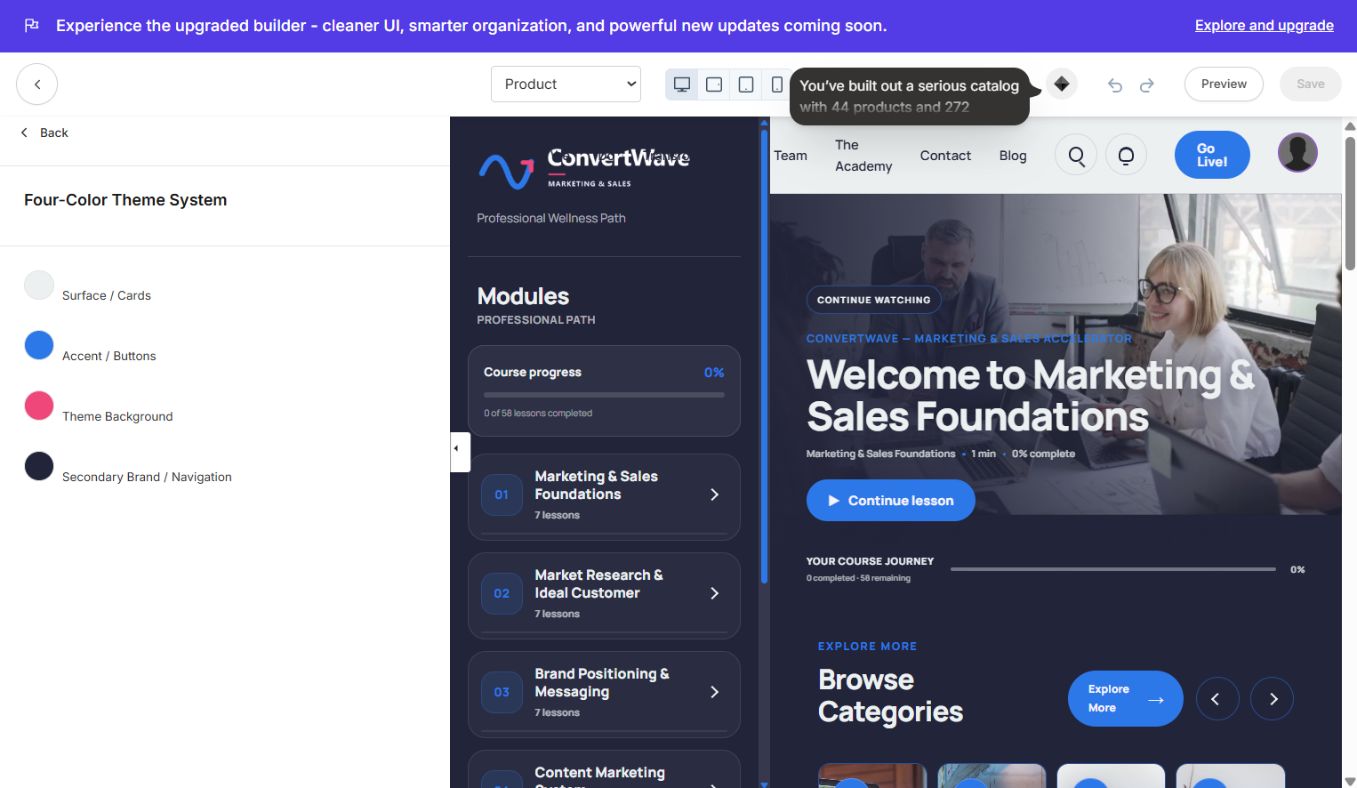Click the '0 of 58 lessons completed' text

538,413
